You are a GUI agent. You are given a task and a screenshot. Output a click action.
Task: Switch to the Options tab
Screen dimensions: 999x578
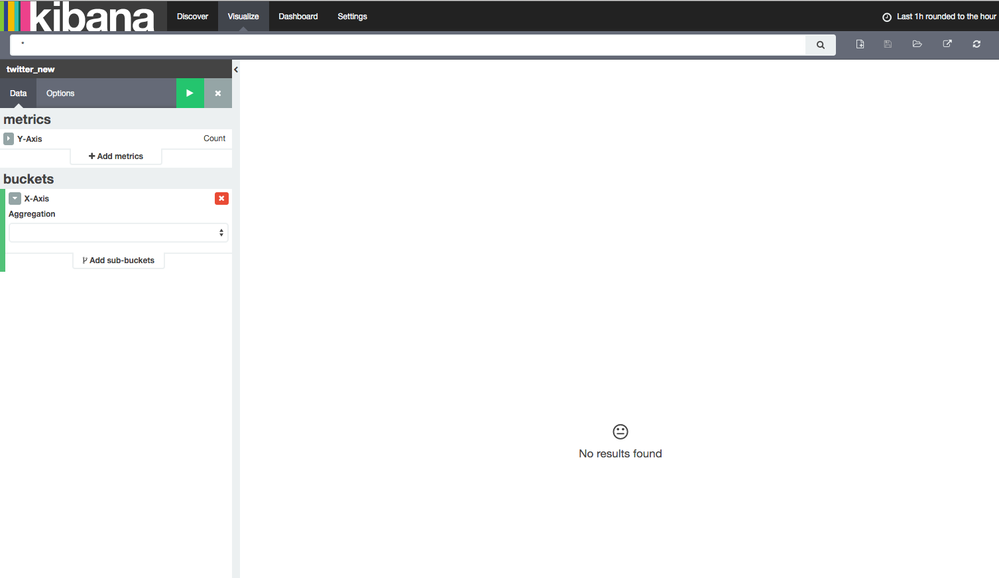tap(60, 92)
